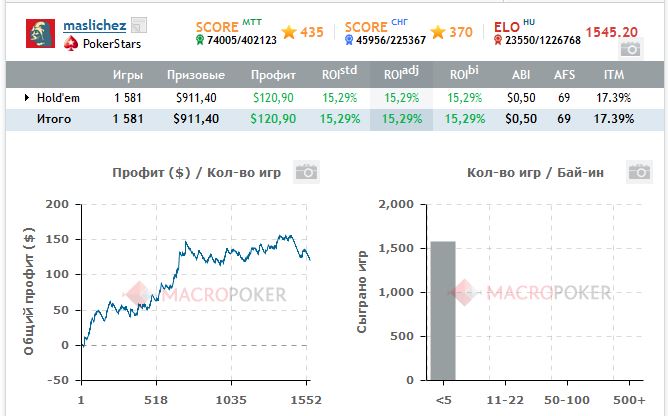Viewport: 668px width, 416px height.
Task: Click the ITM column header
Action: pos(615,75)
